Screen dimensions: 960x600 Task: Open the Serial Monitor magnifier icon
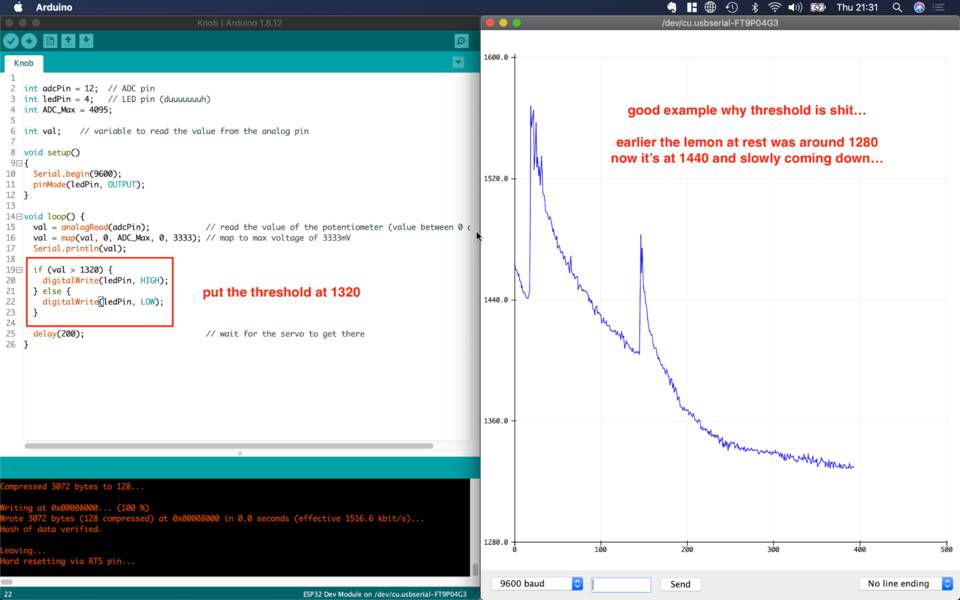coord(461,41)
